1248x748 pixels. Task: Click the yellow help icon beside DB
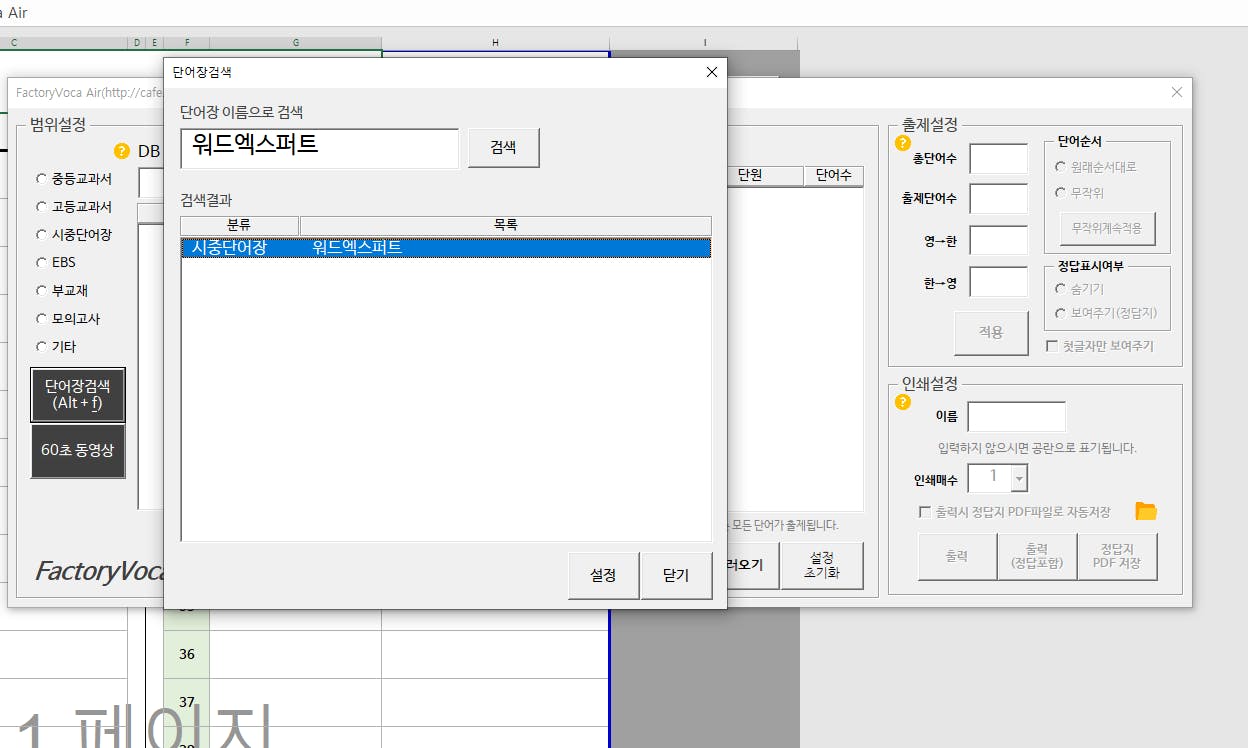pyautogui.click(x=122, y=151)
